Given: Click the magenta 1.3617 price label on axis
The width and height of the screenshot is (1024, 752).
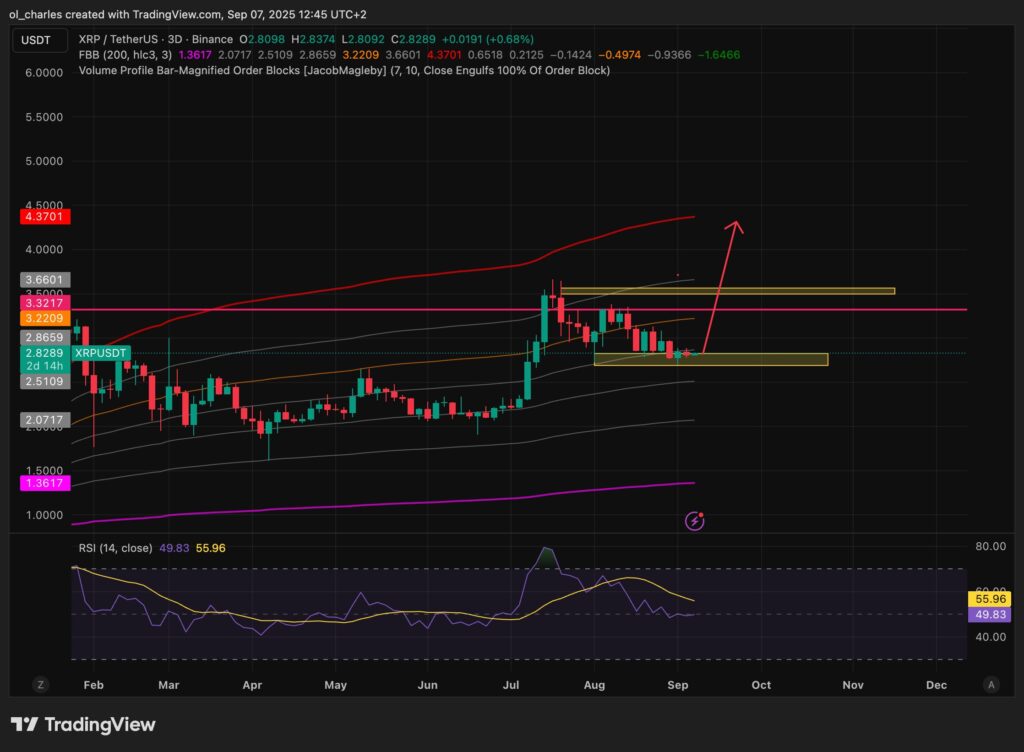Looking at the screenshot, I should (43, 483).
